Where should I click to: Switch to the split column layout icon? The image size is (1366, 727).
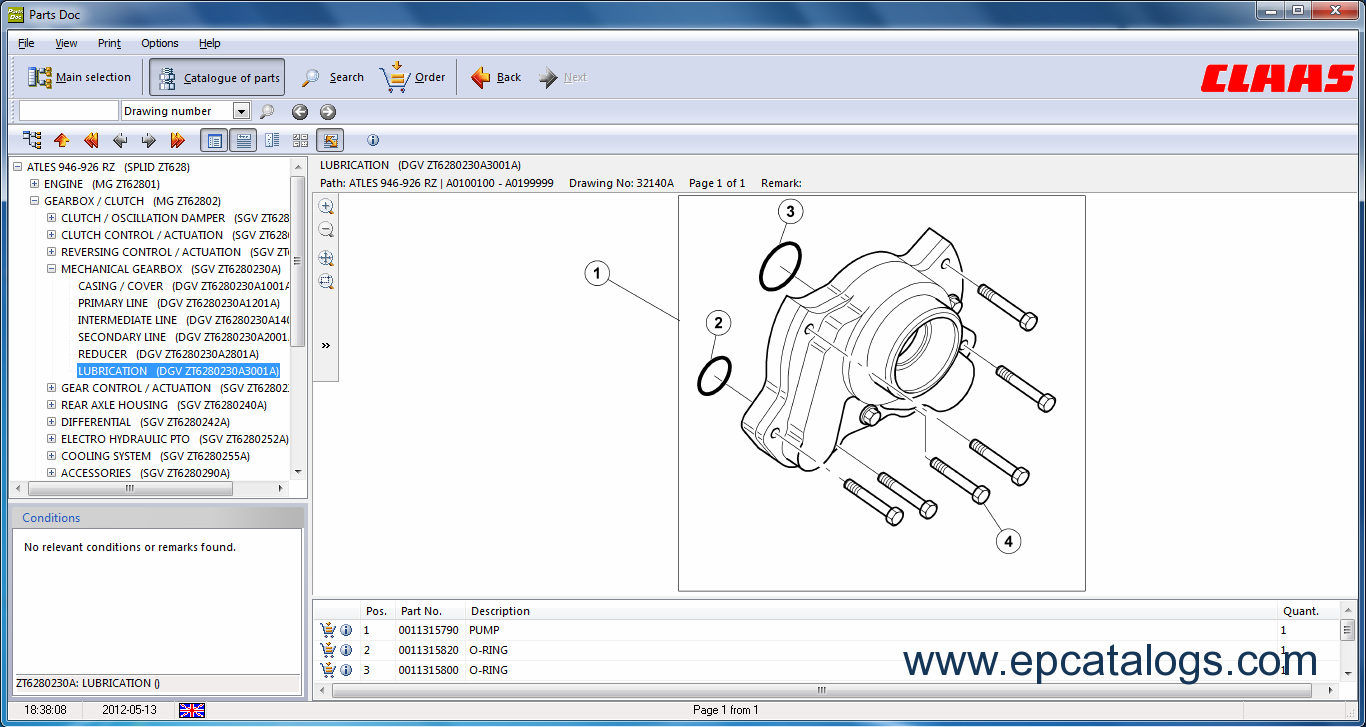tap(272, 140)
